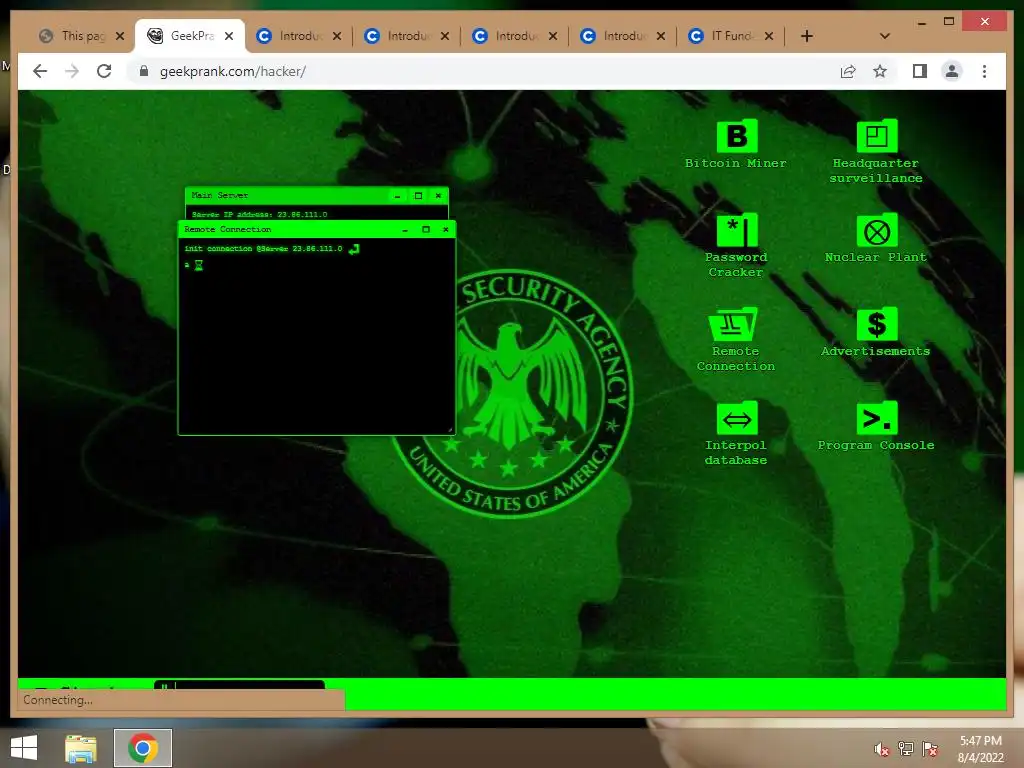The width and height of the screenshot is (1024, 768).
Task: Launch the Password Cracker icon
Action: 736,246
